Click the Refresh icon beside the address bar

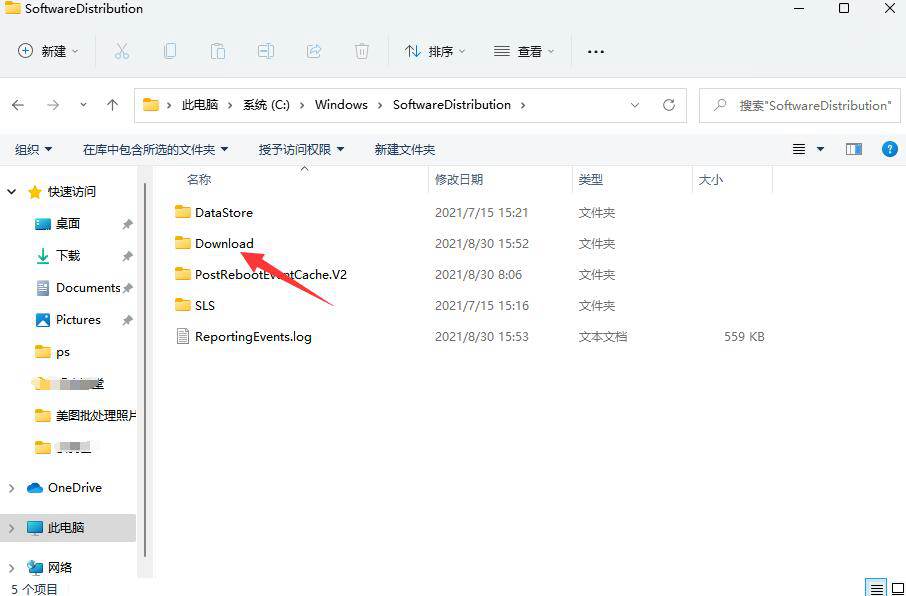(x=668, y=104)
